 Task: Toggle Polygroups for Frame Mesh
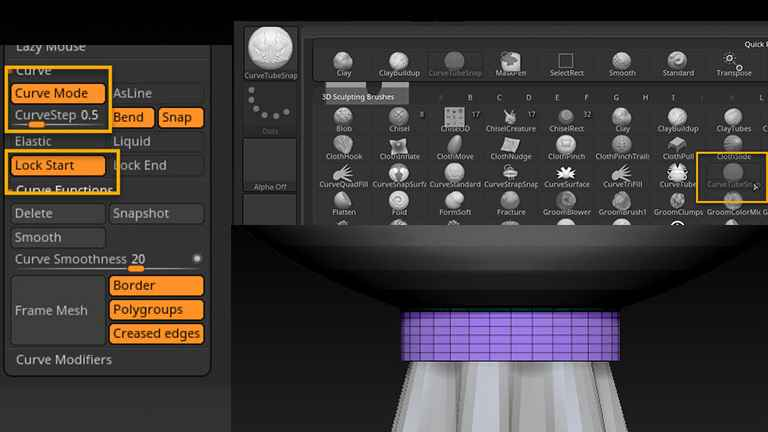[x=156, y=310]
